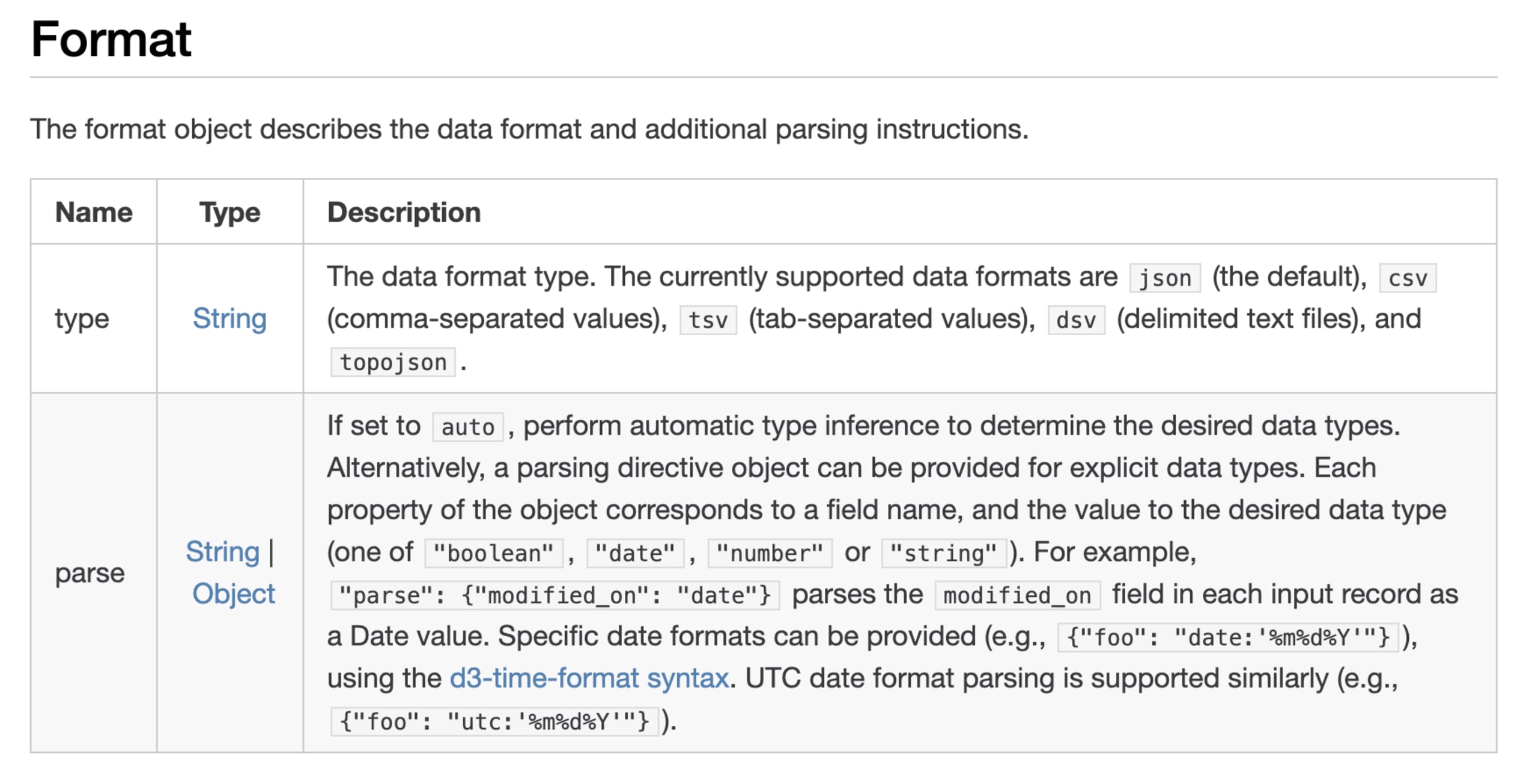
Task: Follow the Object type link
Action: click(233, 594)
